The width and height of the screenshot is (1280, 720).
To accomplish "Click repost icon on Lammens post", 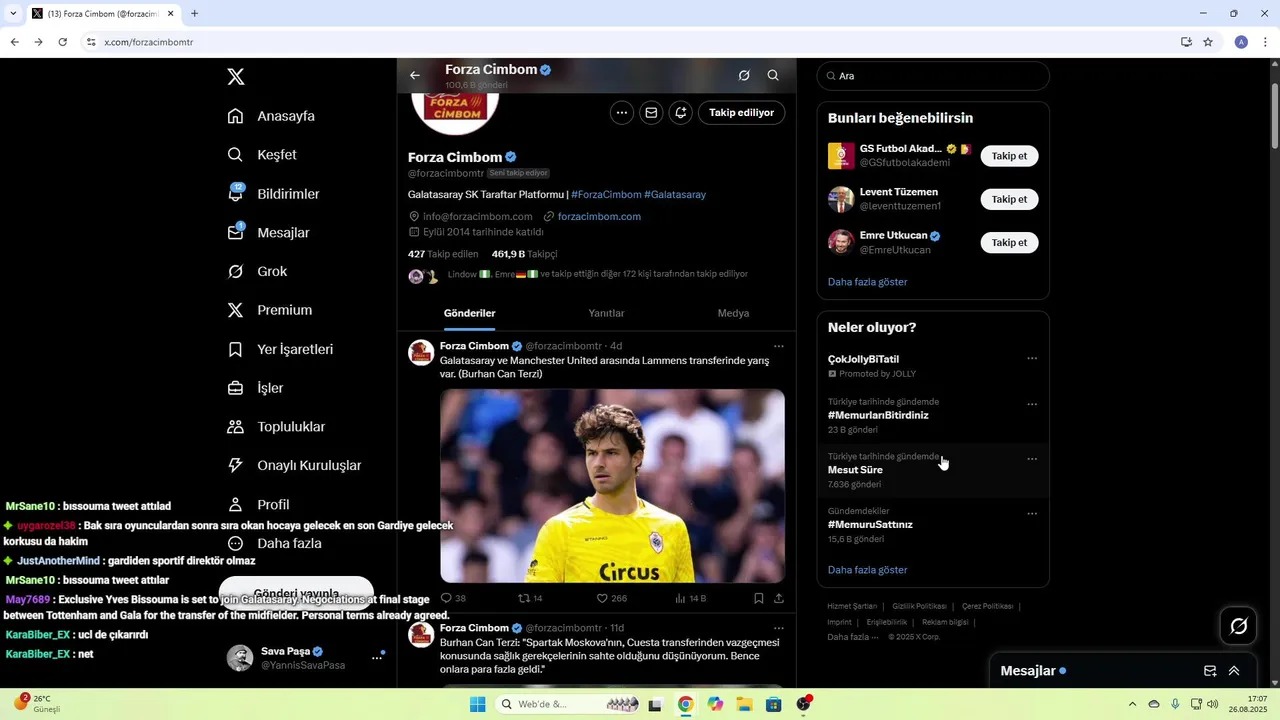I will (523, 598).
